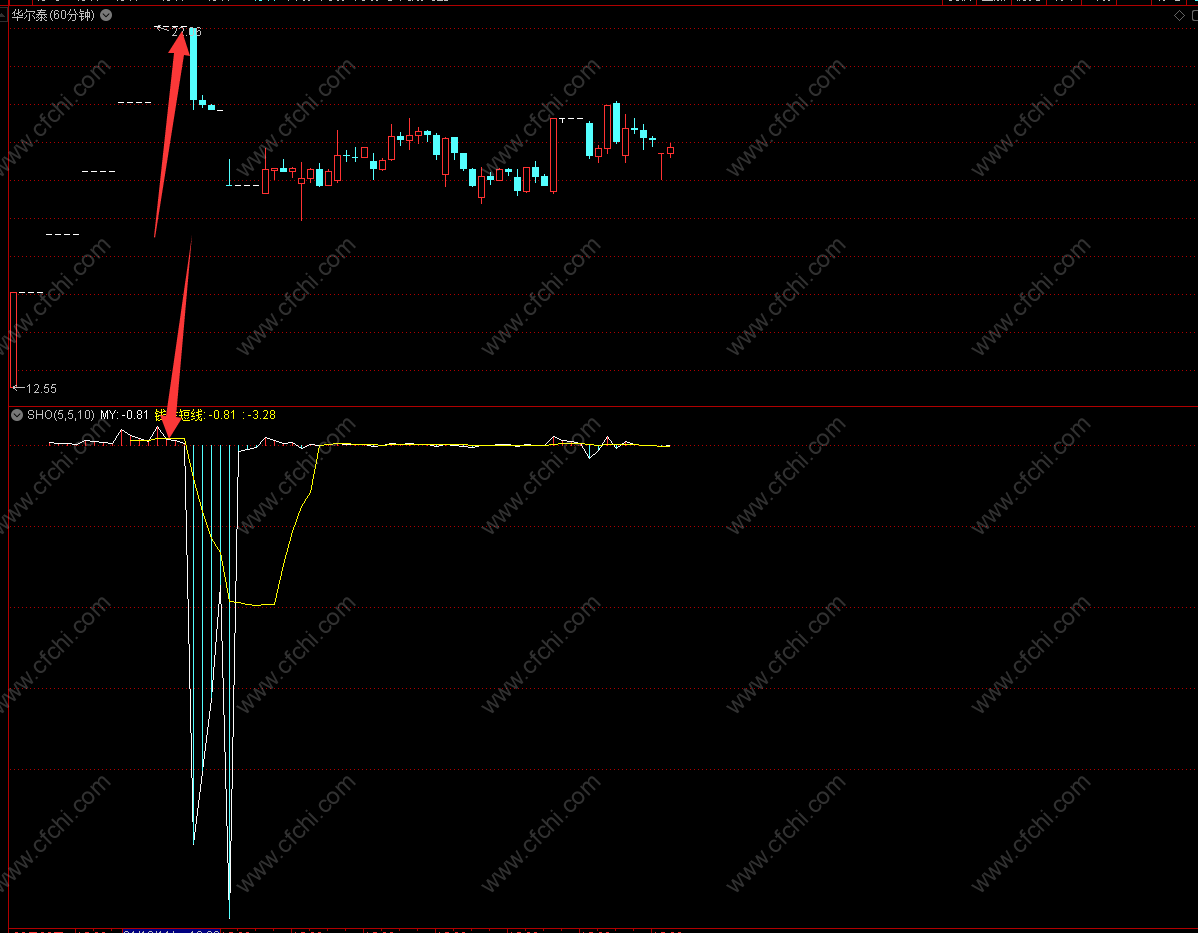
Task: Click the diamond icon at chart top-right
Action: point(1179,15)
